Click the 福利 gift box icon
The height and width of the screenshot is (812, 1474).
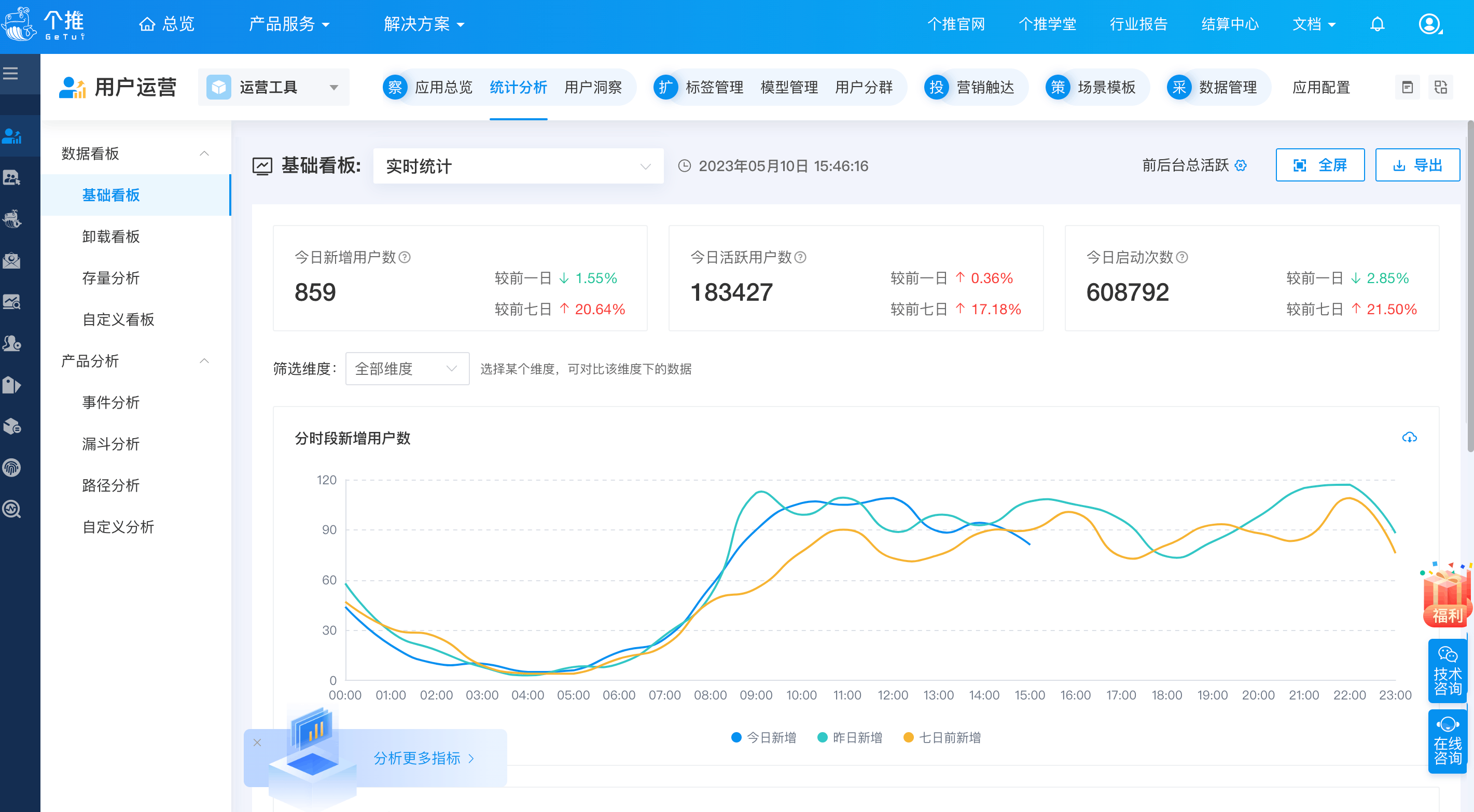1447,595
